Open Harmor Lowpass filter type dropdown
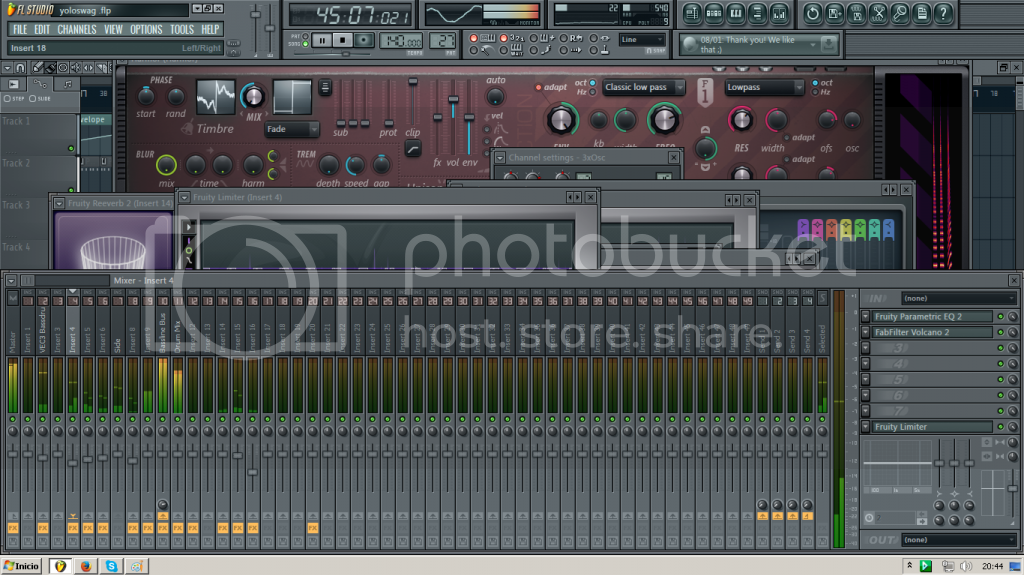The width and height of the screenshot is (1024, 575). [x=763, y=87]
